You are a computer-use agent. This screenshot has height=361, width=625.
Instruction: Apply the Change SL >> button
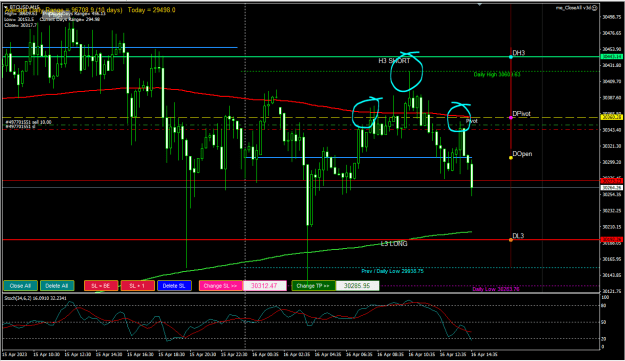(x=221, y=286)
